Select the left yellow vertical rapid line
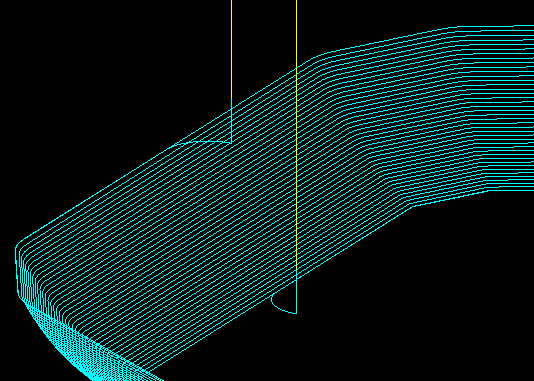 (232, 49)
